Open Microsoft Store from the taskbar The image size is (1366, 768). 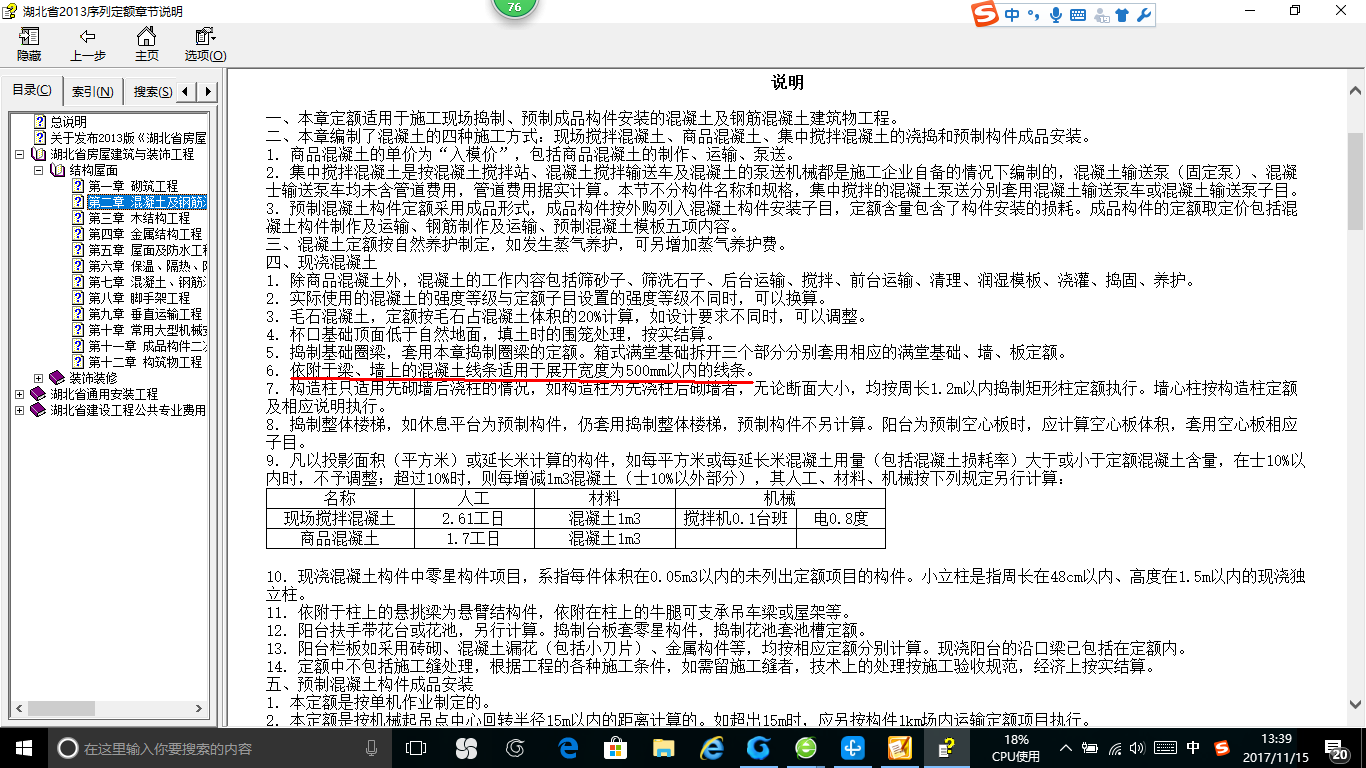pos(614,748)
